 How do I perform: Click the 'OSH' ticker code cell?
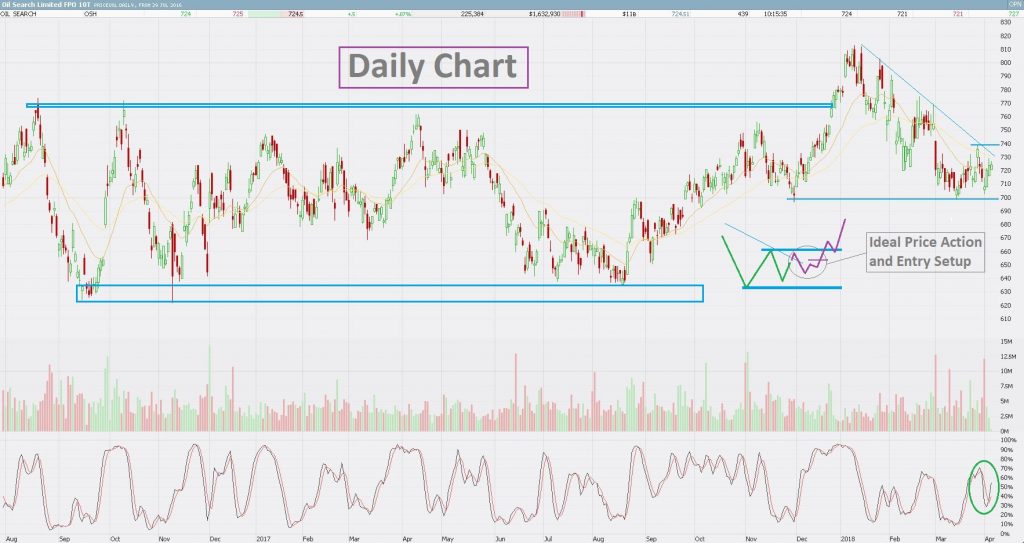click(x=89, y=14)
